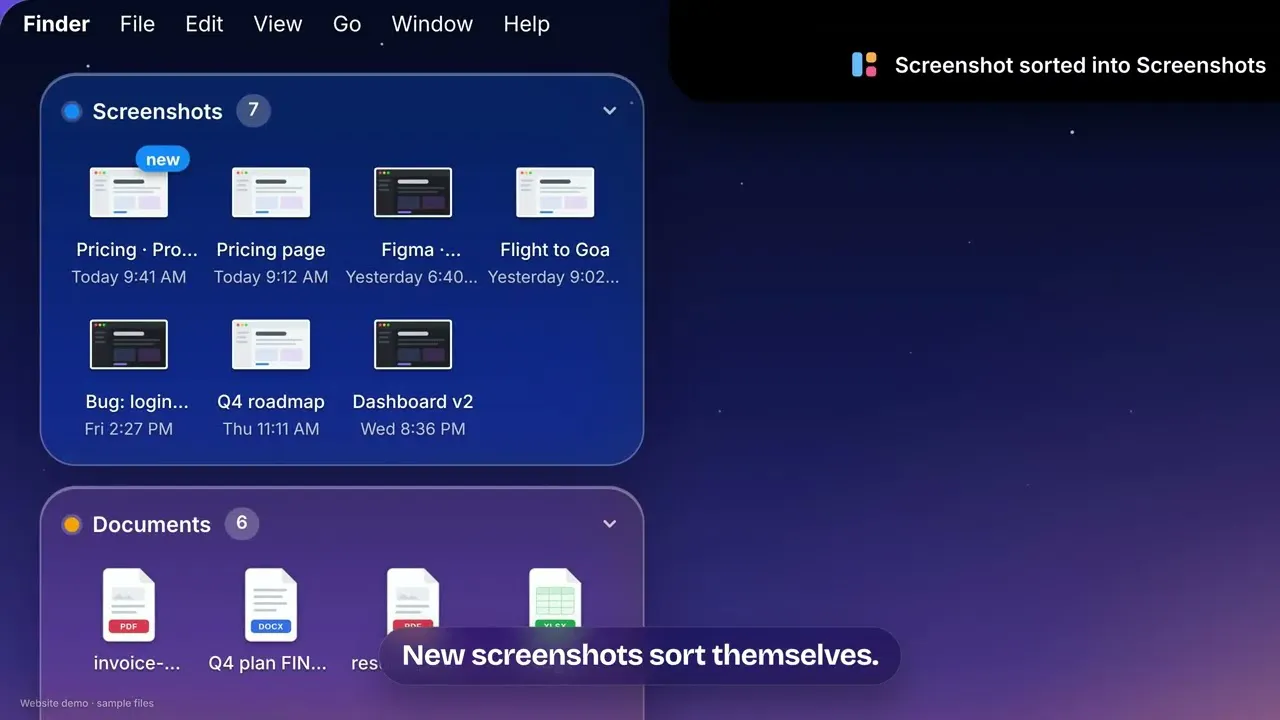Image resolution: width=1280 pixels, height=720 pixels.
Task: Click the Screenshots group title
Action: (158, 111)
